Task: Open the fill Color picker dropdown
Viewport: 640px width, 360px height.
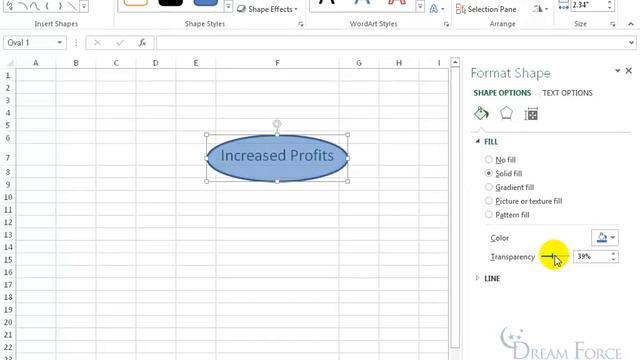Action: coord(605,238)
